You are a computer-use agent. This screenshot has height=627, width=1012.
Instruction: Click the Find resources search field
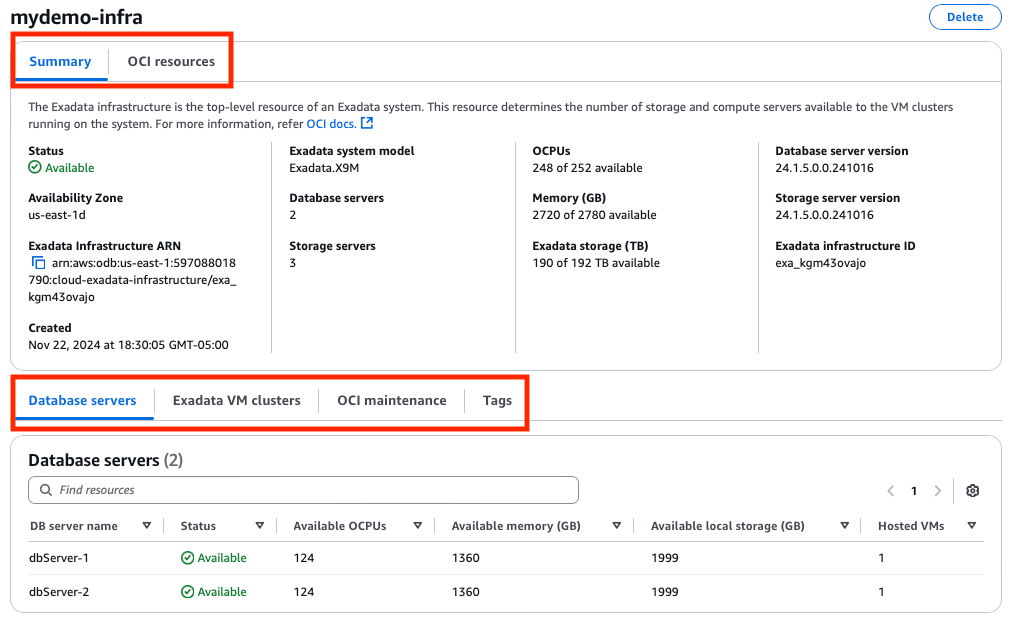coord(310,490)
